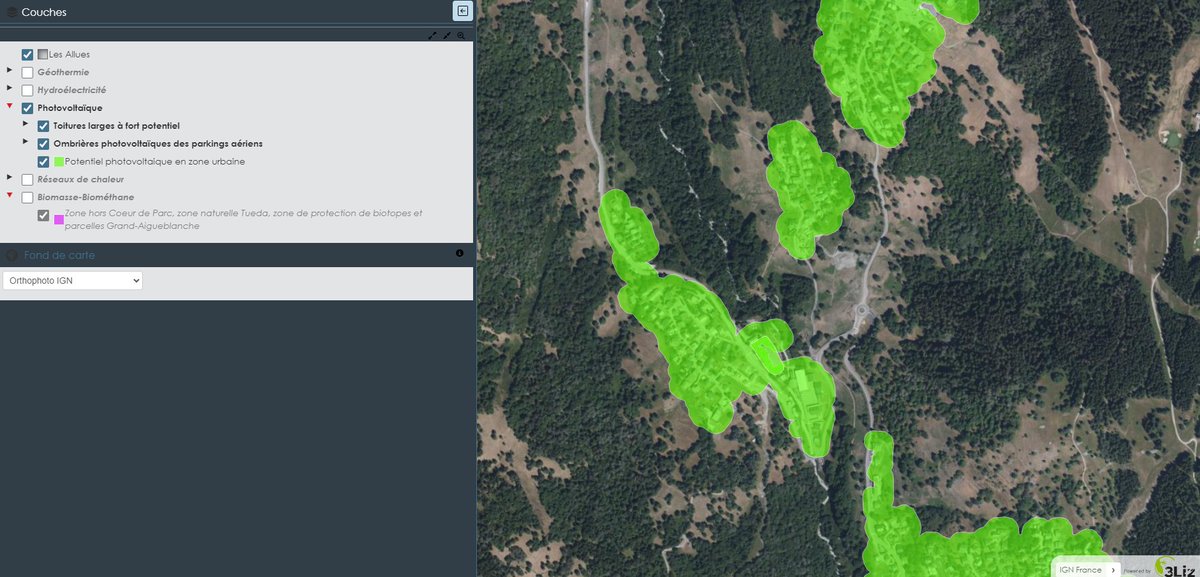Disable the Photovoltaïque group checkbox

click(x=27, y=108)
